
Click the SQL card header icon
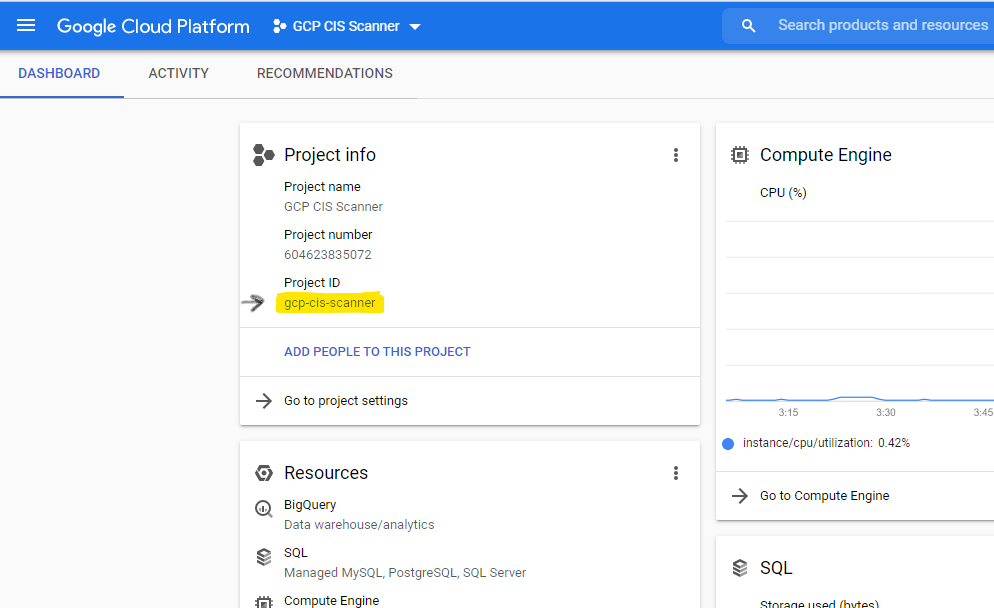pos(739,567)
